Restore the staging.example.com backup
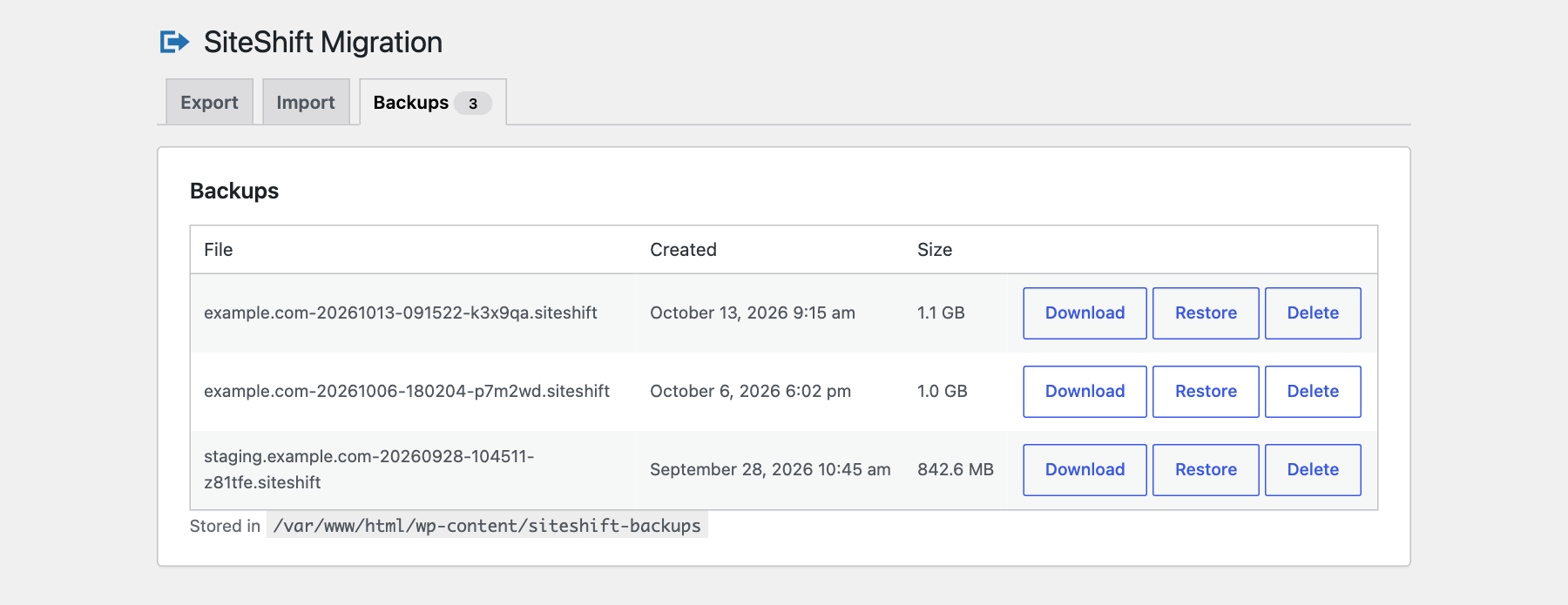This screenshot has height=605, width=1568. [1206, 470]
